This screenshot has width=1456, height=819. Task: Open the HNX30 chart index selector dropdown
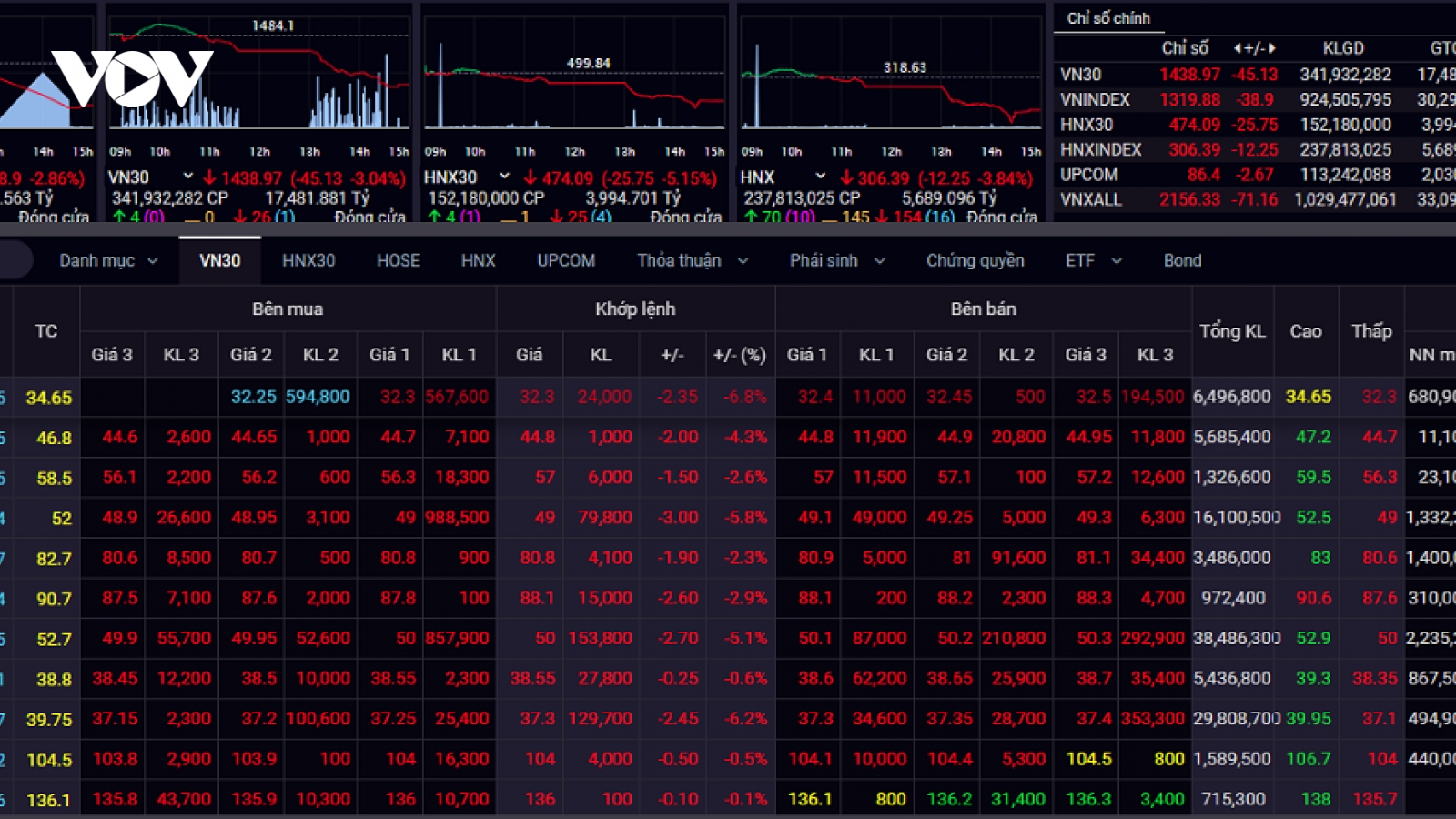[504, 176]
